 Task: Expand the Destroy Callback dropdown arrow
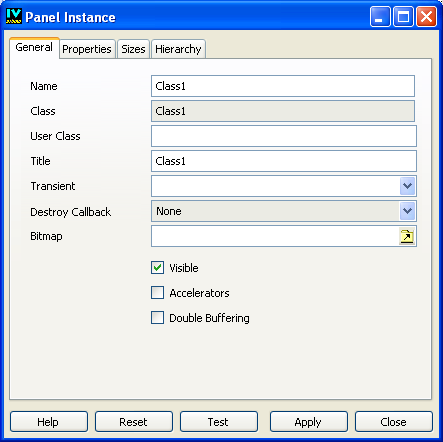[407, 211]
